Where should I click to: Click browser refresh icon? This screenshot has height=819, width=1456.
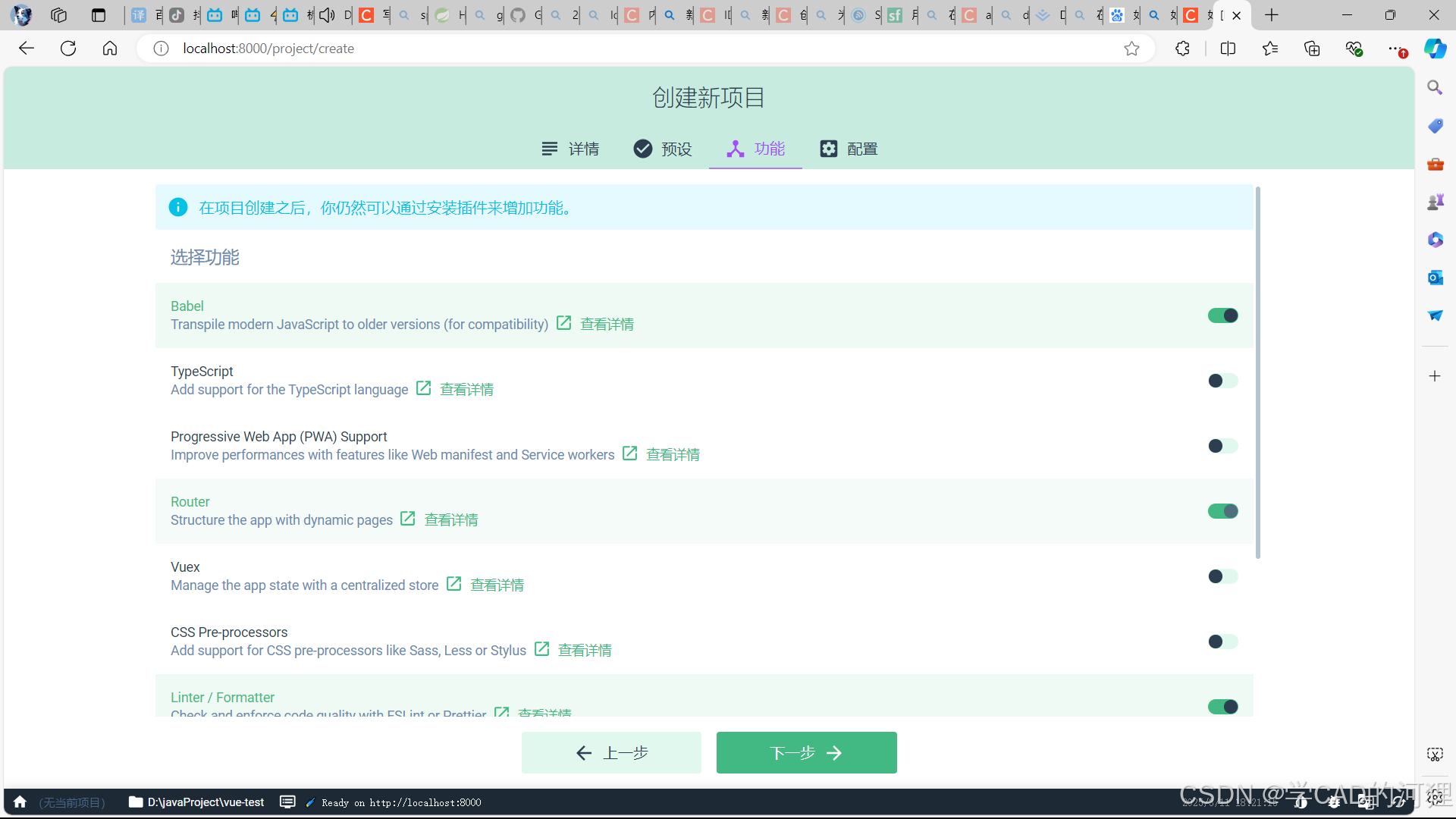[68, 49]
